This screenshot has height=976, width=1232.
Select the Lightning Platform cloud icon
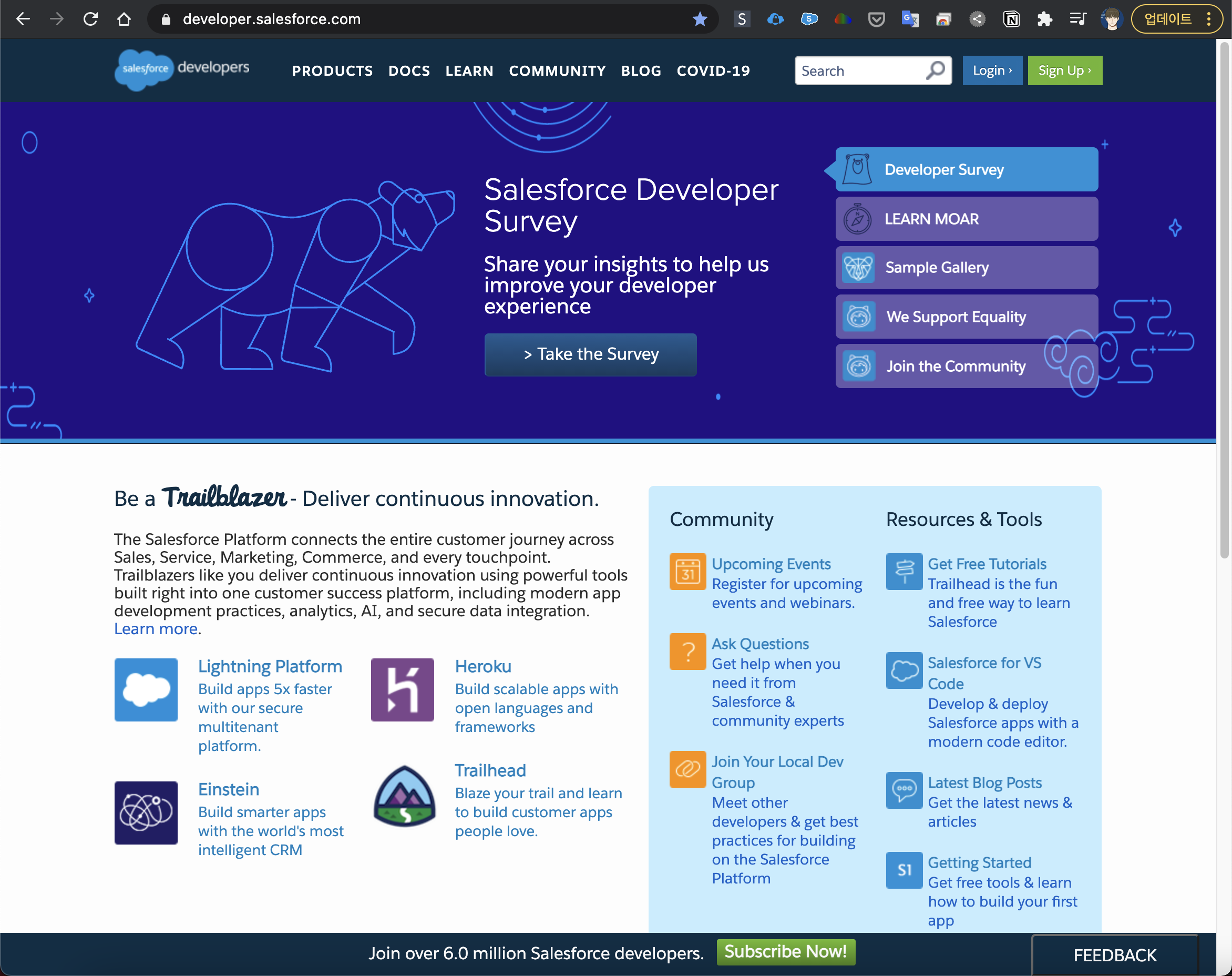[146, 690]
